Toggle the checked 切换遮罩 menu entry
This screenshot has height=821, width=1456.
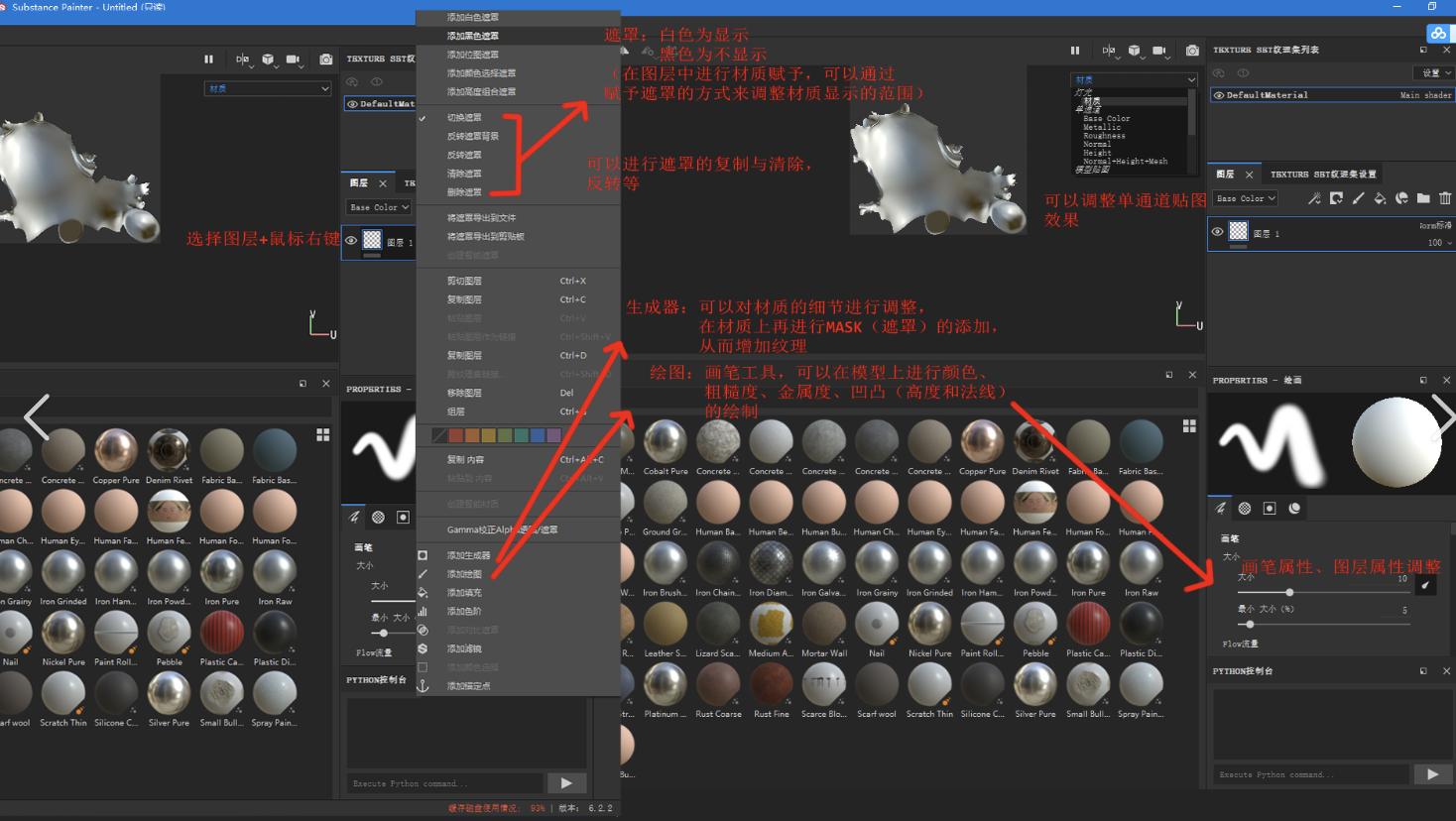(x=464, y=118)
